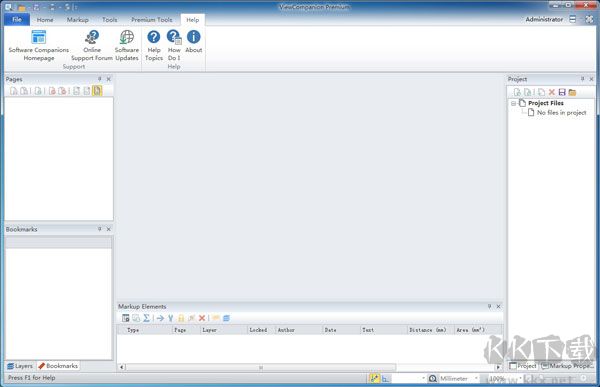600x387 pixels.
Task: Open the About dialog
Action: click(194, 41)
